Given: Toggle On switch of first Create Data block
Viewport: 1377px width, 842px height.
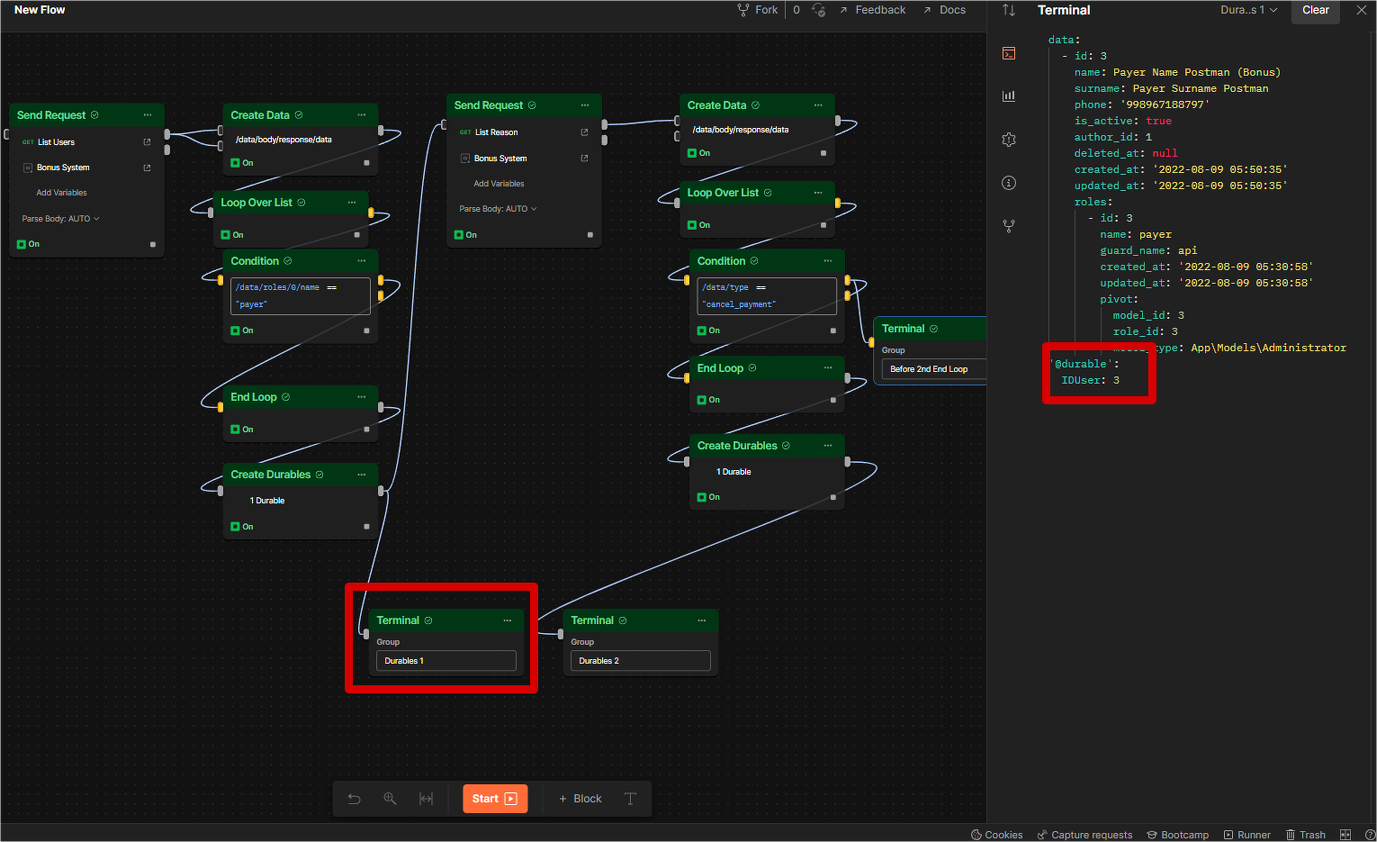Looking at the screenshot, I should [x=241, y=162].
